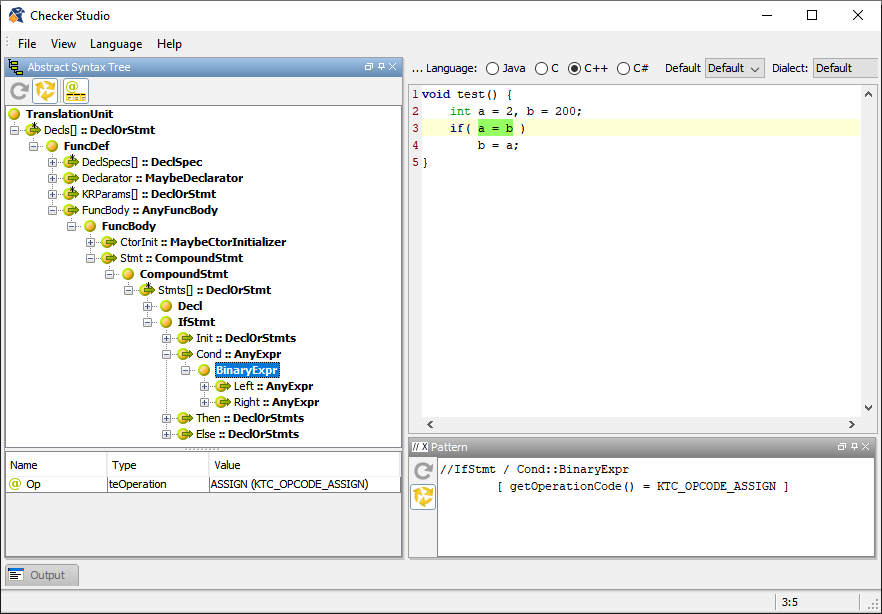
Task: Click the code editor scroll right arrow
Action: click(852, 425)
